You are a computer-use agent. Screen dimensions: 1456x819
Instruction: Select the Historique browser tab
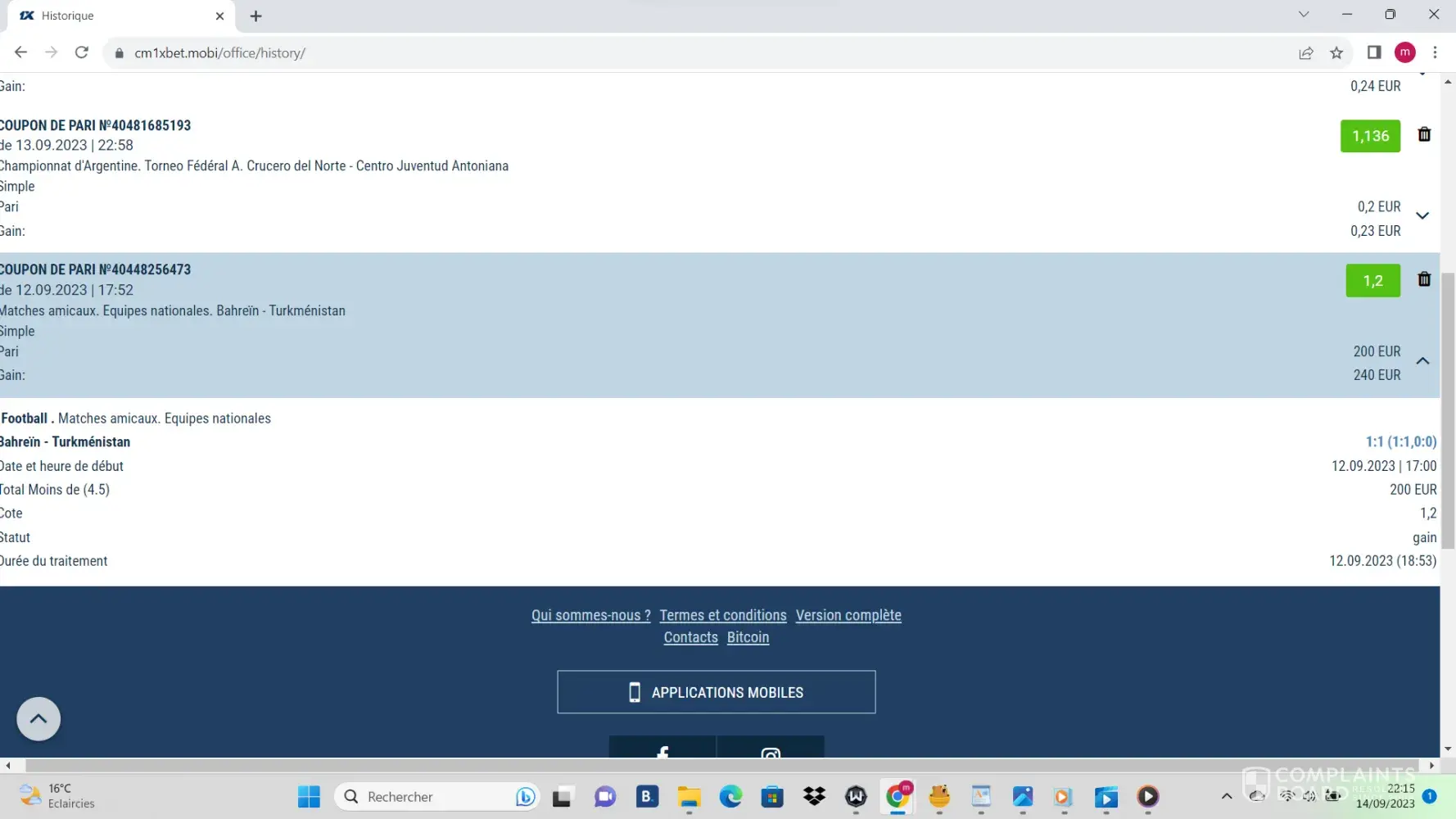pyautogui.click(x=121, y=16)
